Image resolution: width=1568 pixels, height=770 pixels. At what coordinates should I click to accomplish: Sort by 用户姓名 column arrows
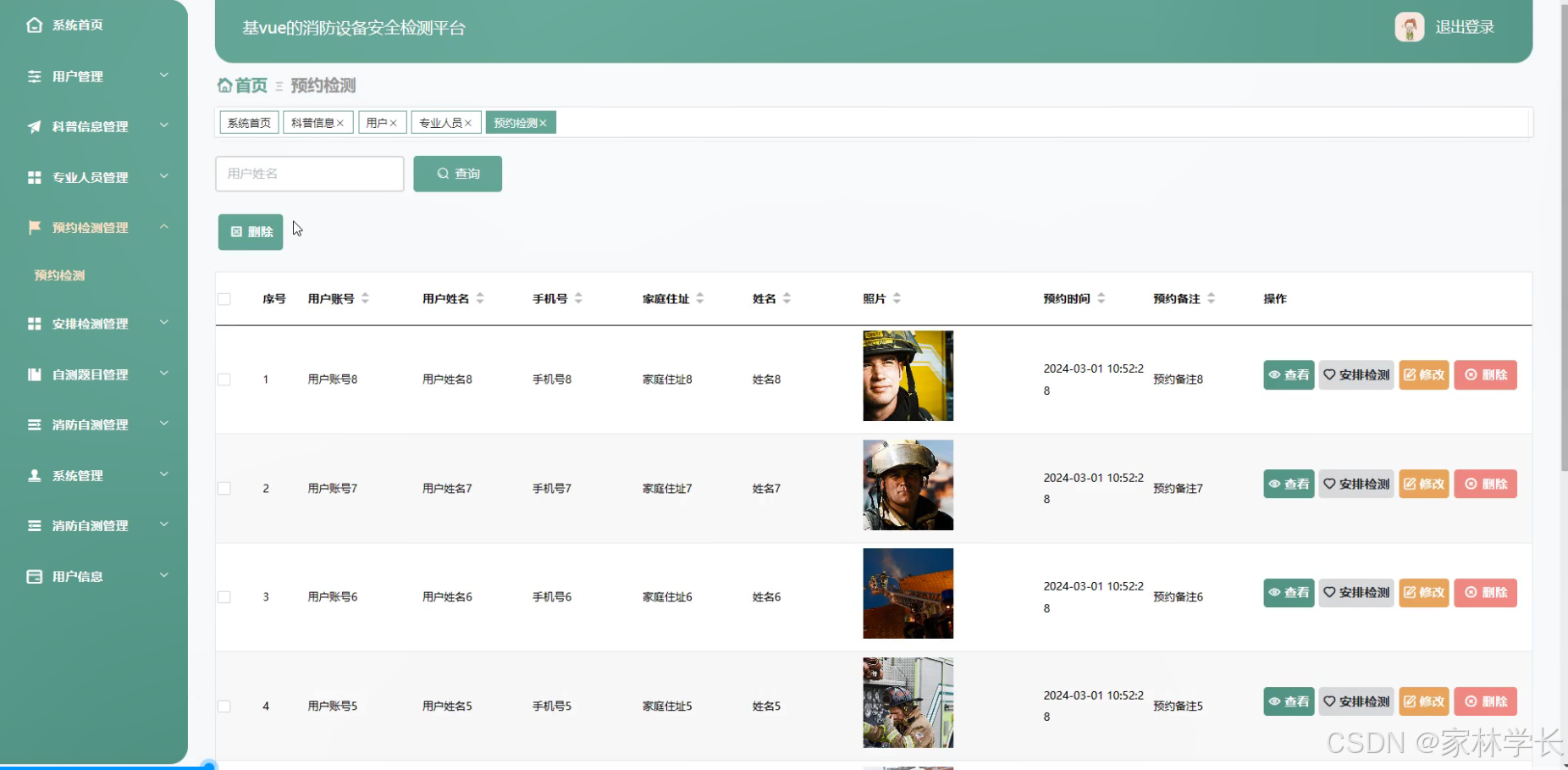[480, 298]
